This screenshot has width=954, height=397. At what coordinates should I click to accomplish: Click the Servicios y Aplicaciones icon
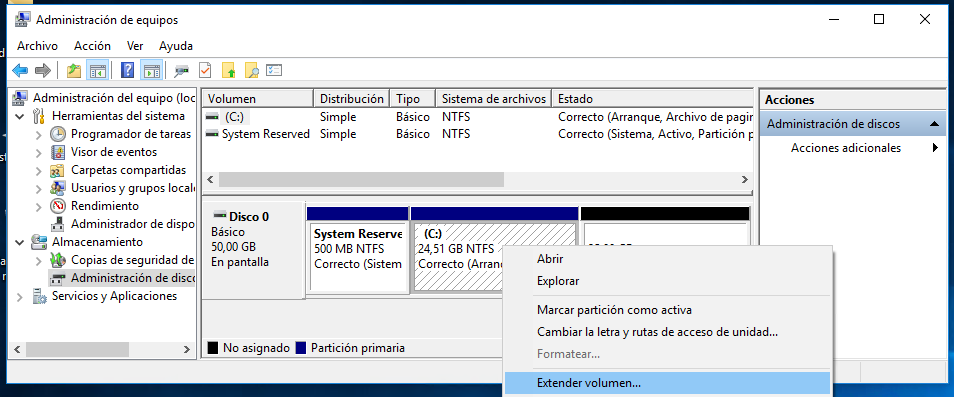39,296
